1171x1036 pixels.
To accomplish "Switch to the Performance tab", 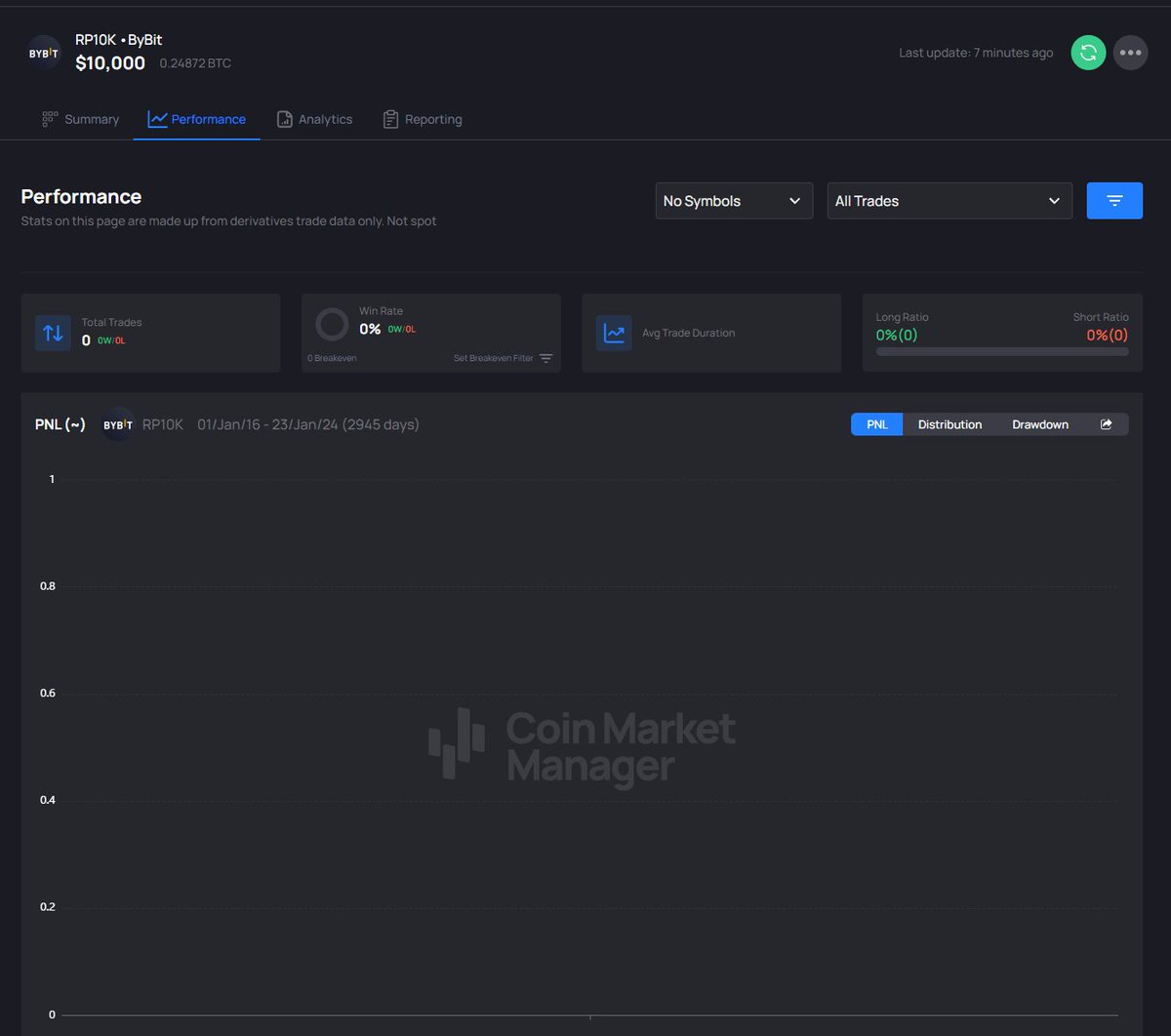I will tap(196, 119).
